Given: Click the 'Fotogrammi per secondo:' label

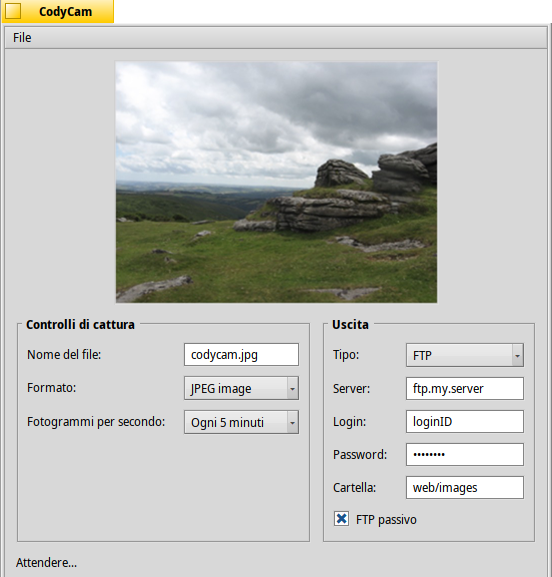Looking at the screenshot, I should (96, 422).
